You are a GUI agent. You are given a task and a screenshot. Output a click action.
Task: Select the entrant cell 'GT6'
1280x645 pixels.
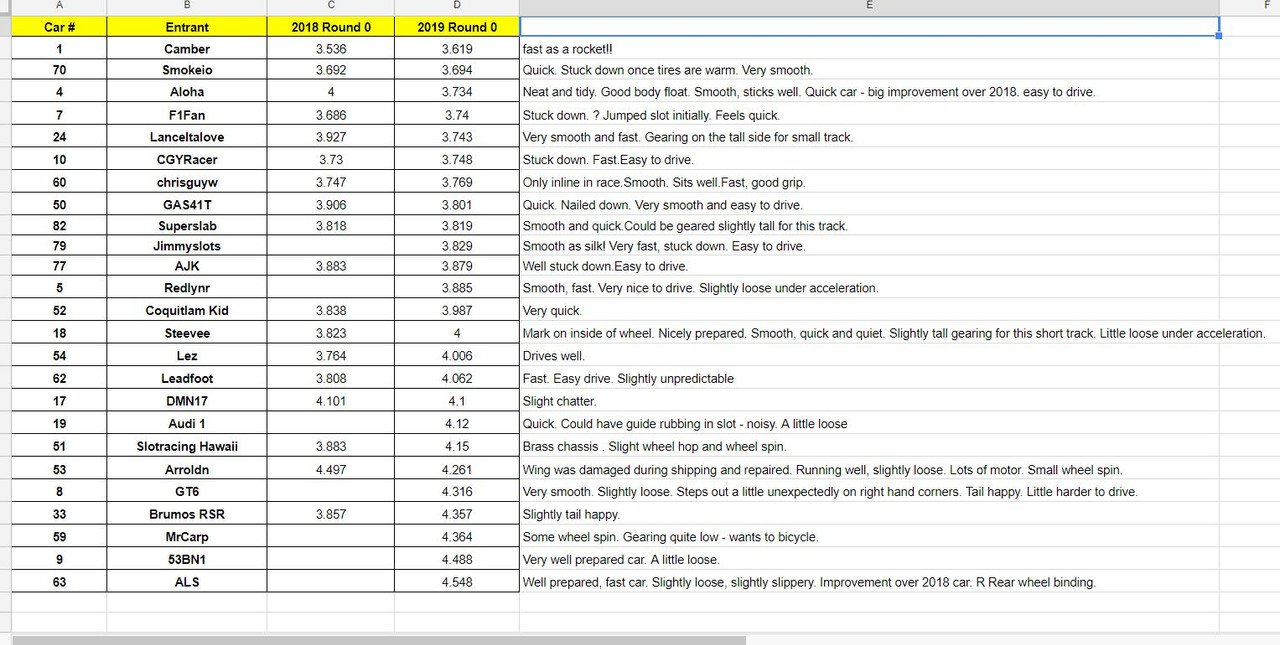pos(187,492)
